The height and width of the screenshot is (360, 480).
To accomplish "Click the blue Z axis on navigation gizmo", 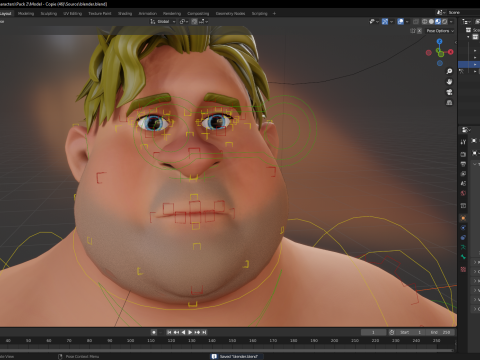I will coord(440,41).
